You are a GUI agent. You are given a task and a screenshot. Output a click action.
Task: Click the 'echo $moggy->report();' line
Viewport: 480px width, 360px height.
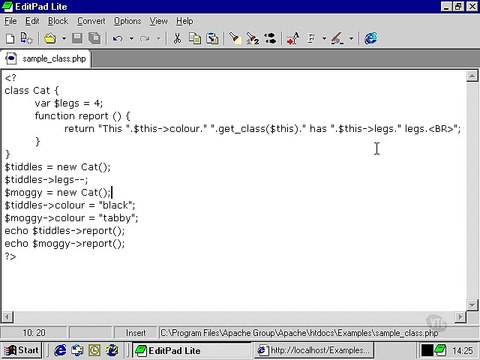point(65,244)
